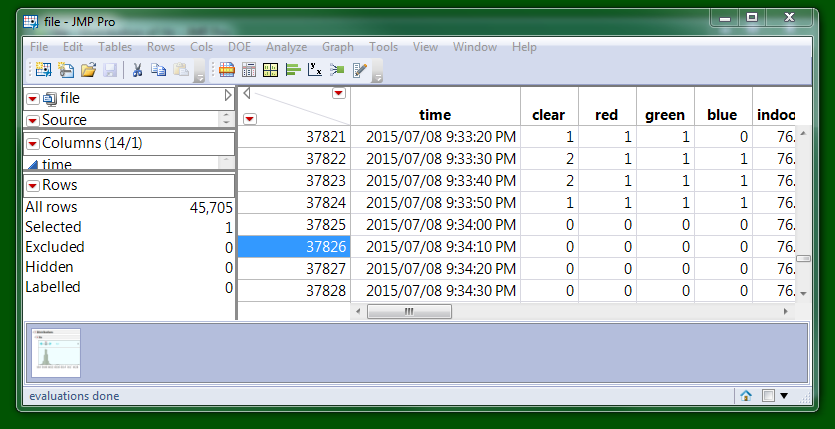Open the Columns red triangle menu
The image size is (835, 429).
click(33, 144)
